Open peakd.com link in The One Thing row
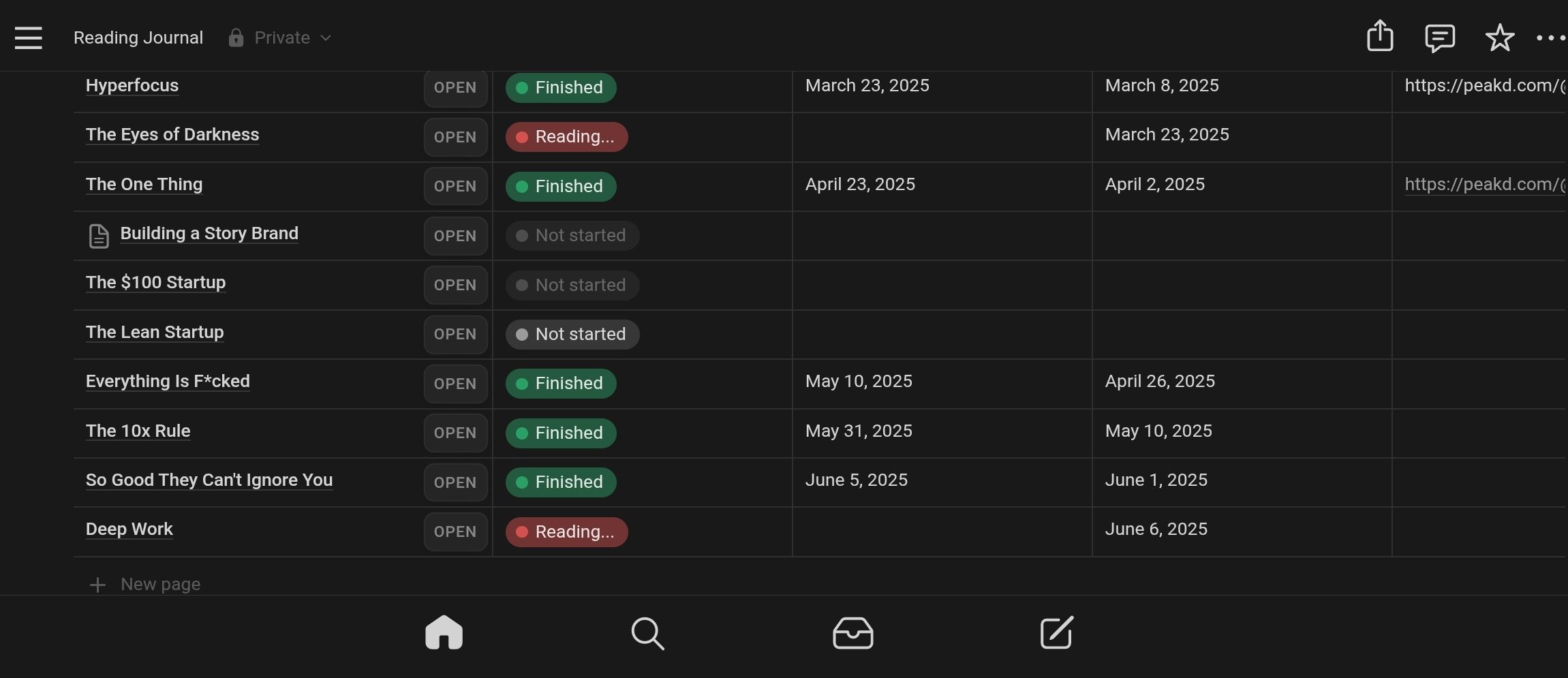This screenshot has width=1568, height=678. (1484, 184)
